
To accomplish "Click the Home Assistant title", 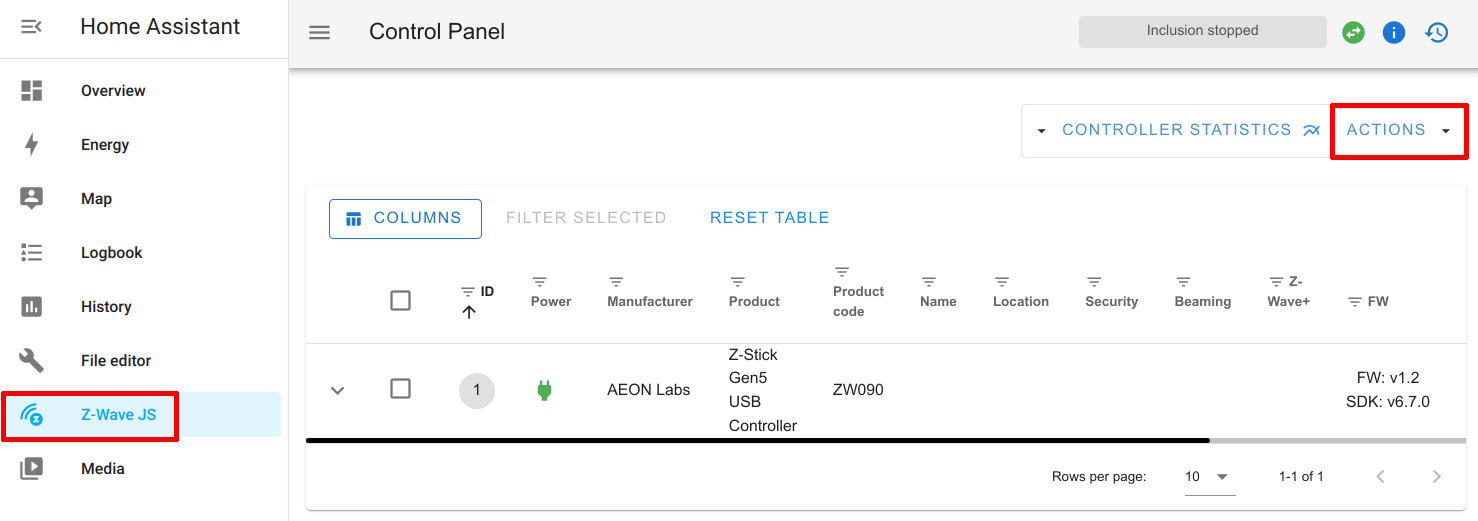I will 160,27.
